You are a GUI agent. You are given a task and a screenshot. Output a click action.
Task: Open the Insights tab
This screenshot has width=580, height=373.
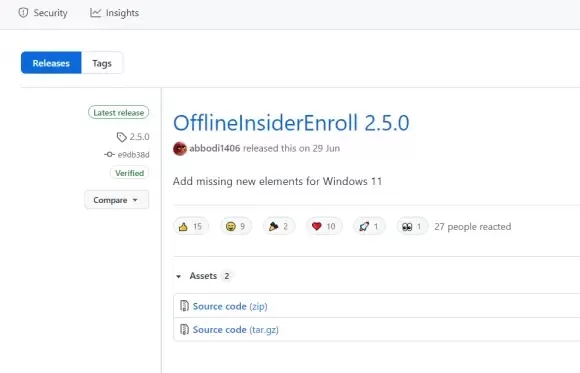click(114, 13)
